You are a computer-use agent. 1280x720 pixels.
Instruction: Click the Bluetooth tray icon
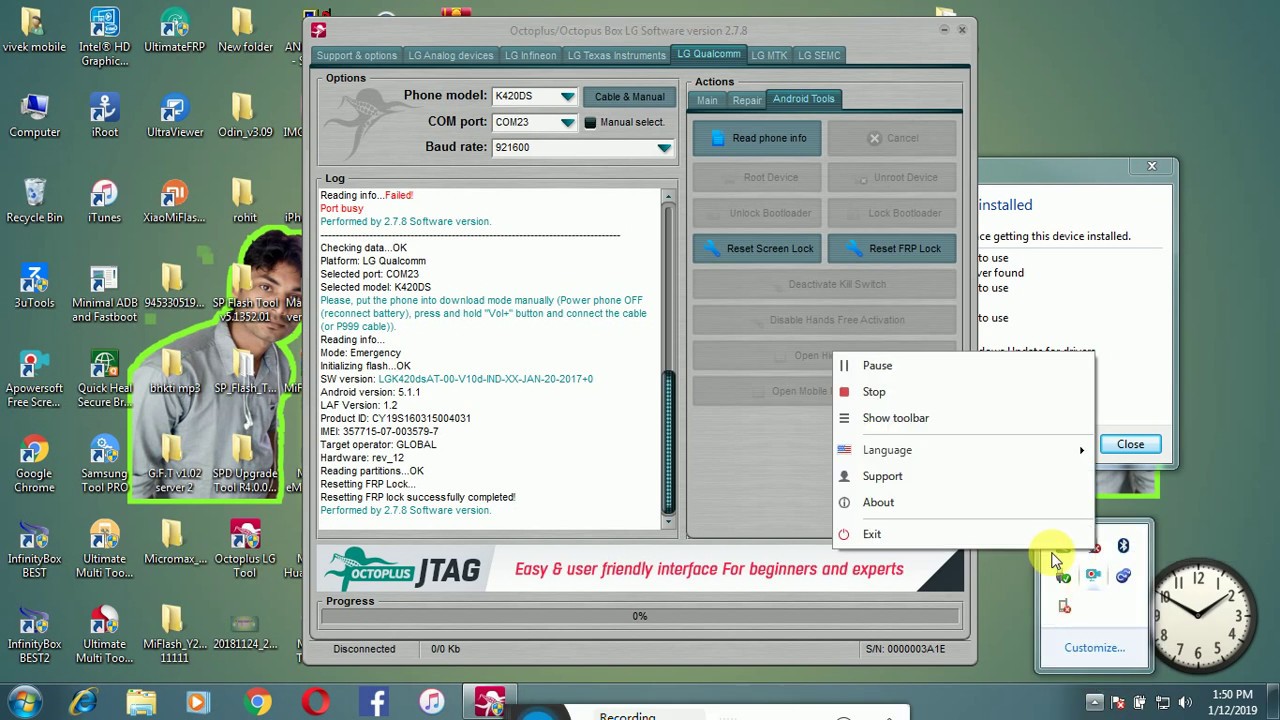click(x=1123, y=546)
